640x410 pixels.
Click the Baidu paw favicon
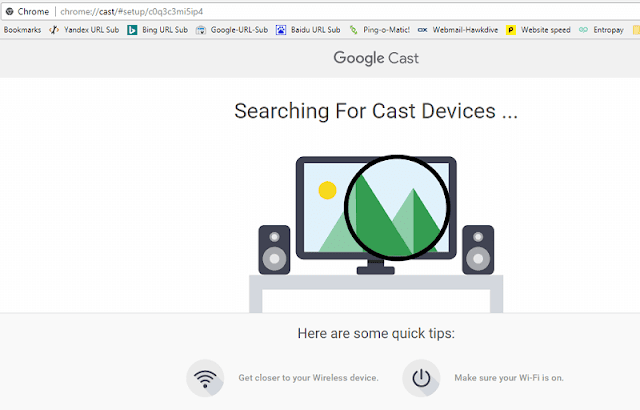[x=281, y=30]
